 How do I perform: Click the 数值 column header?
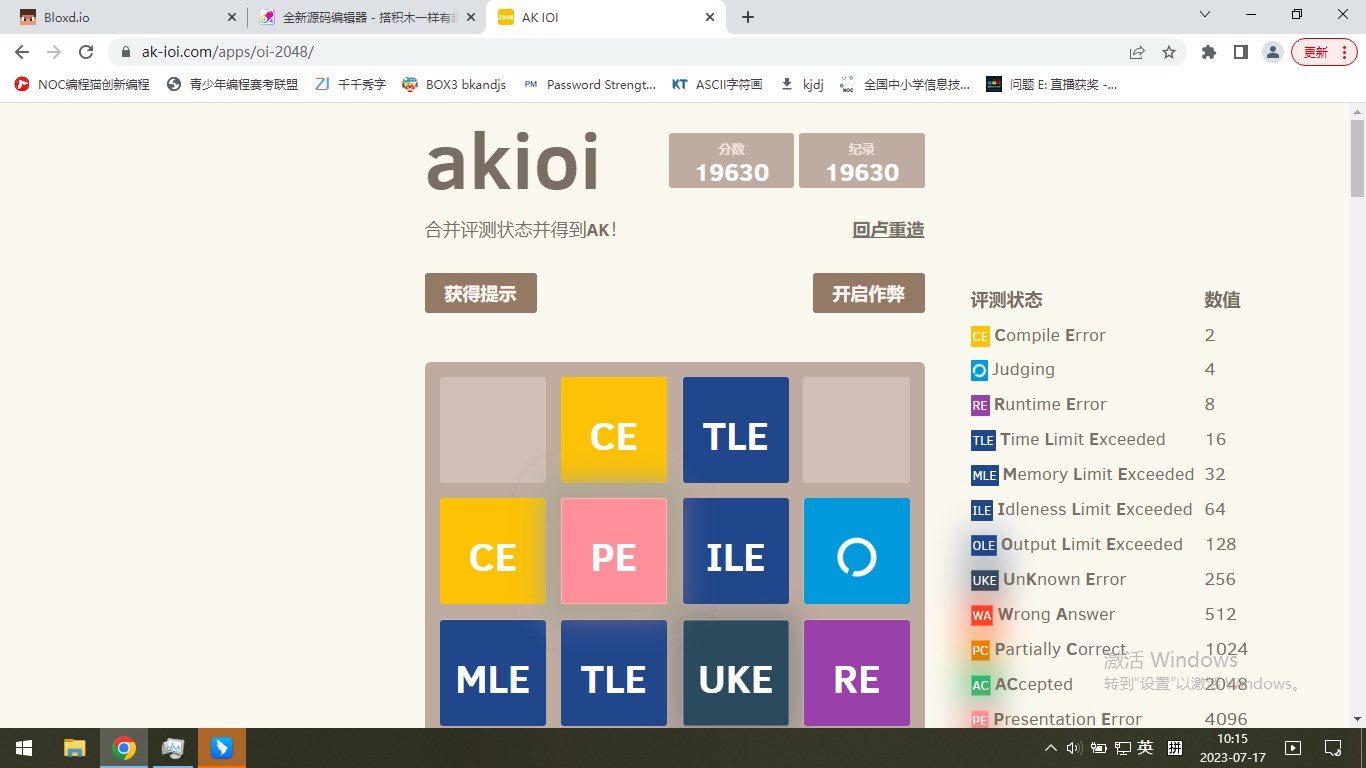pyautogui.click(x=1222, y=300)
